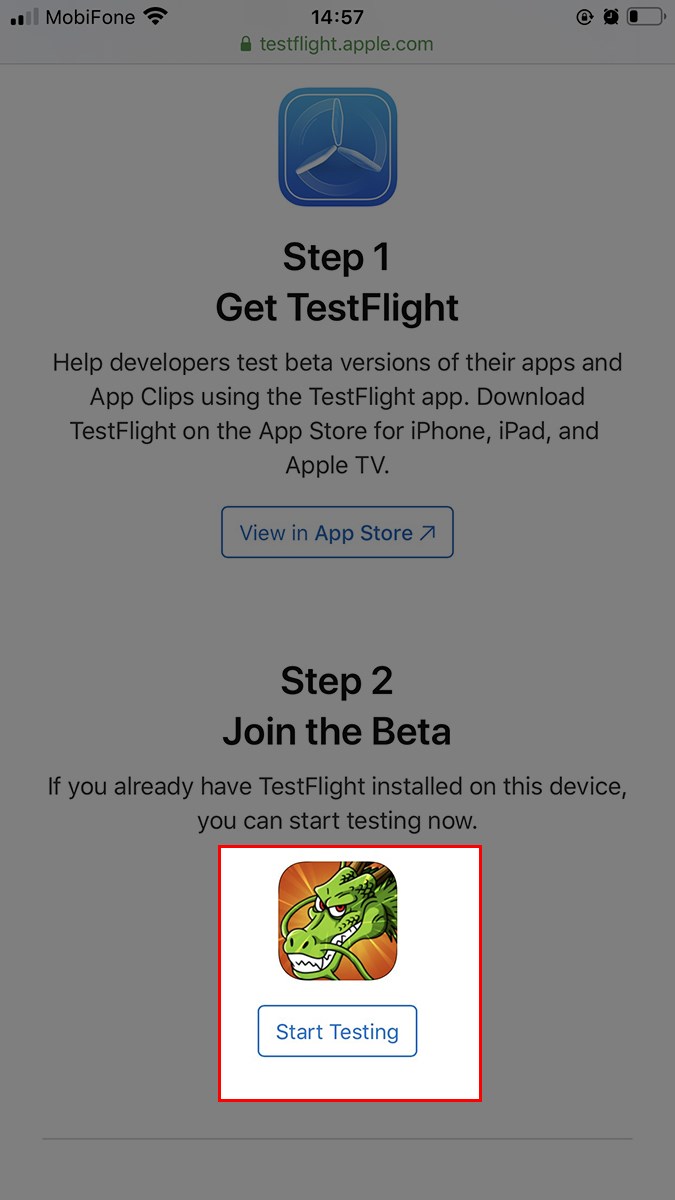The height and width of the screenshot is (1200, 675).
Task: Tap the paragraph about helping developers test
Action: click(337, 413)
